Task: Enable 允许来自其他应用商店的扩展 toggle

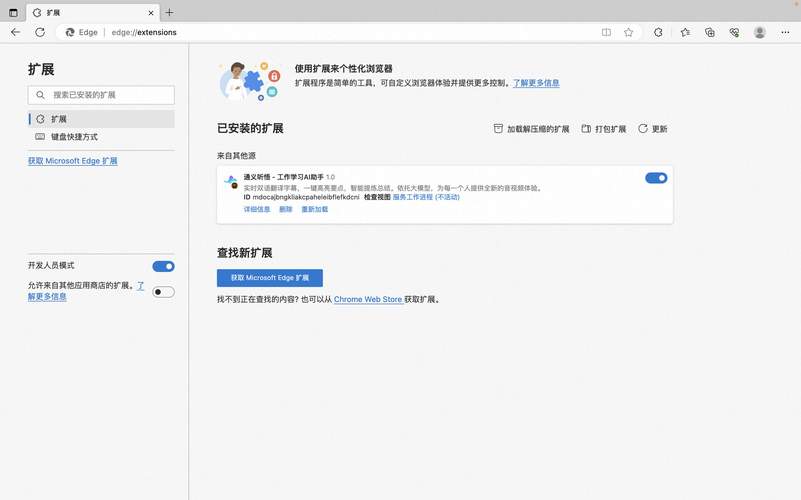Action: 163,292
